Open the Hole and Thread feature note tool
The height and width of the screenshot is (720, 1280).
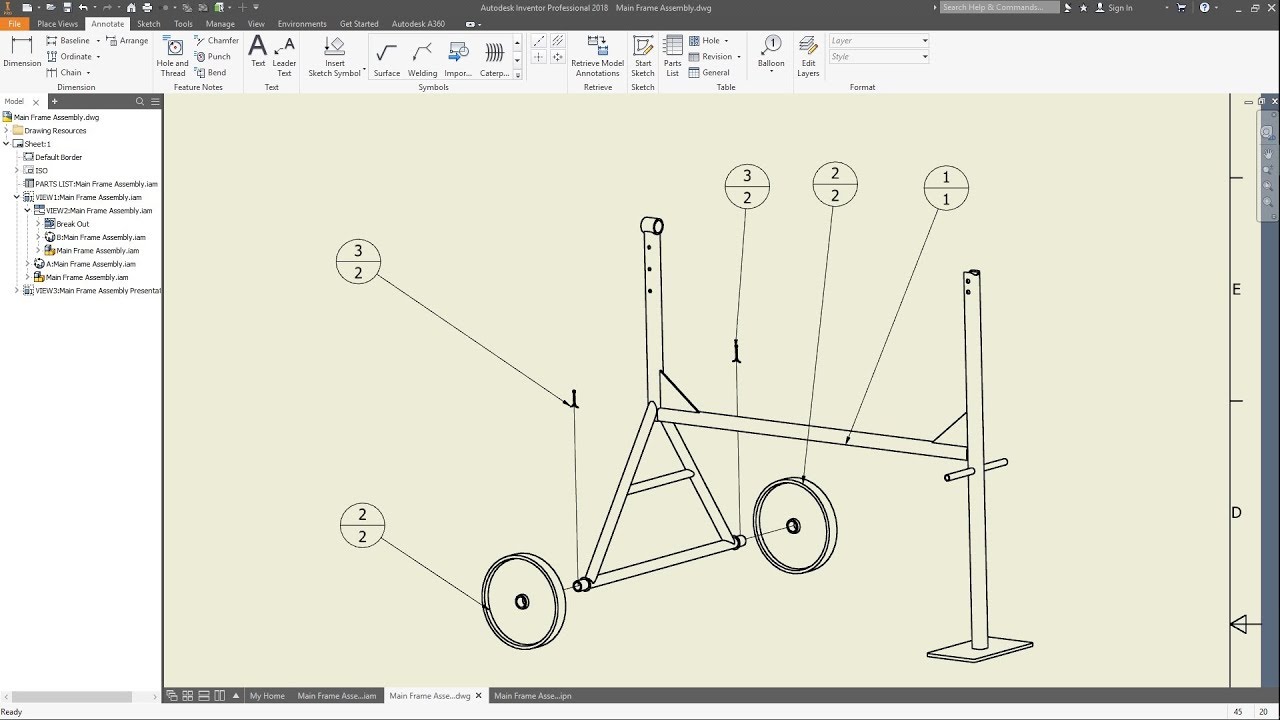[x=172, y=55]
